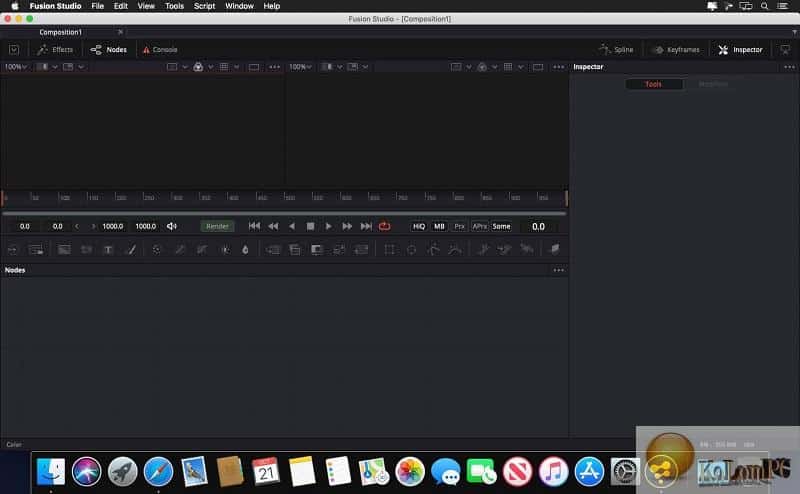Click the green Render button
Viewport: 800px width, 494px height.
(217, 226)
